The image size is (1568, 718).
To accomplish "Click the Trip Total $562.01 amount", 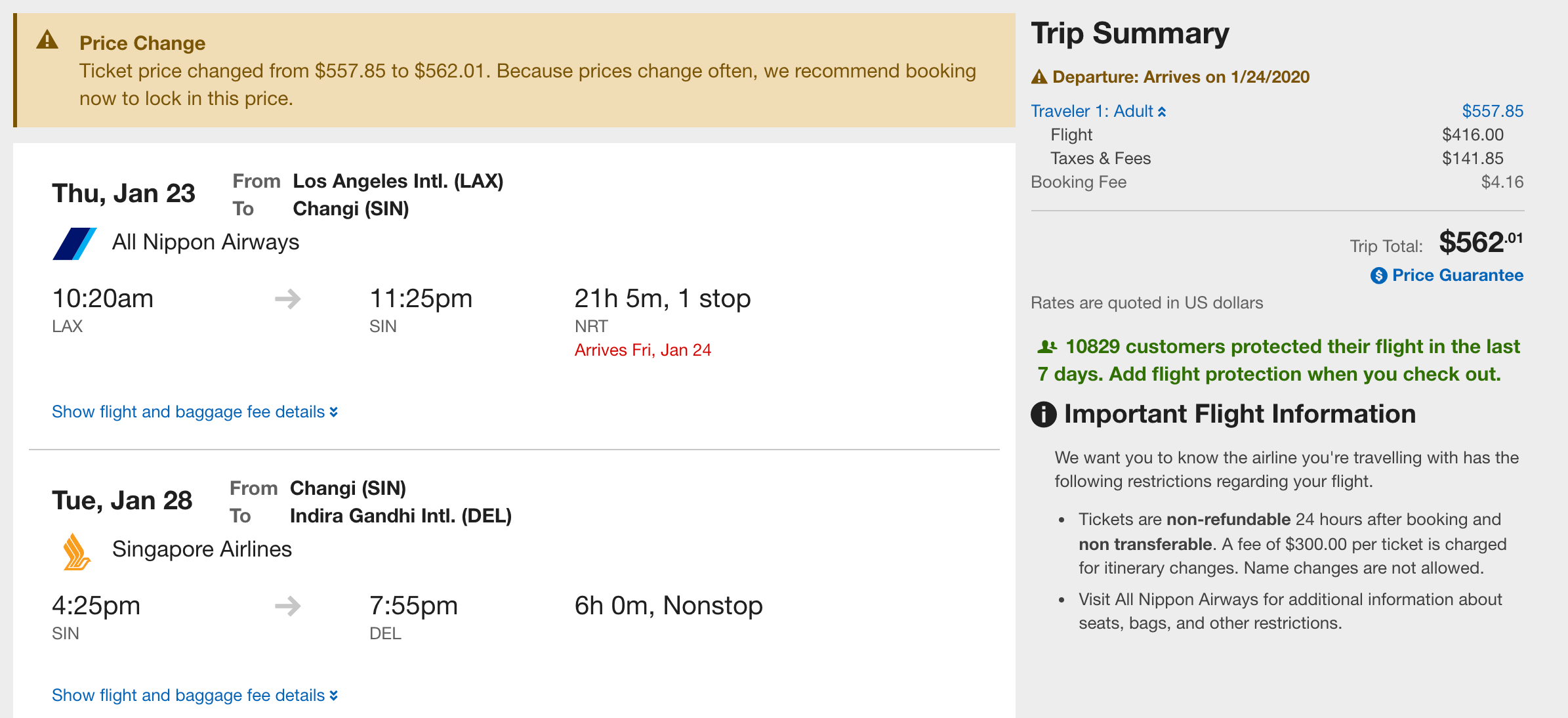I will [x=1480, y=243].
